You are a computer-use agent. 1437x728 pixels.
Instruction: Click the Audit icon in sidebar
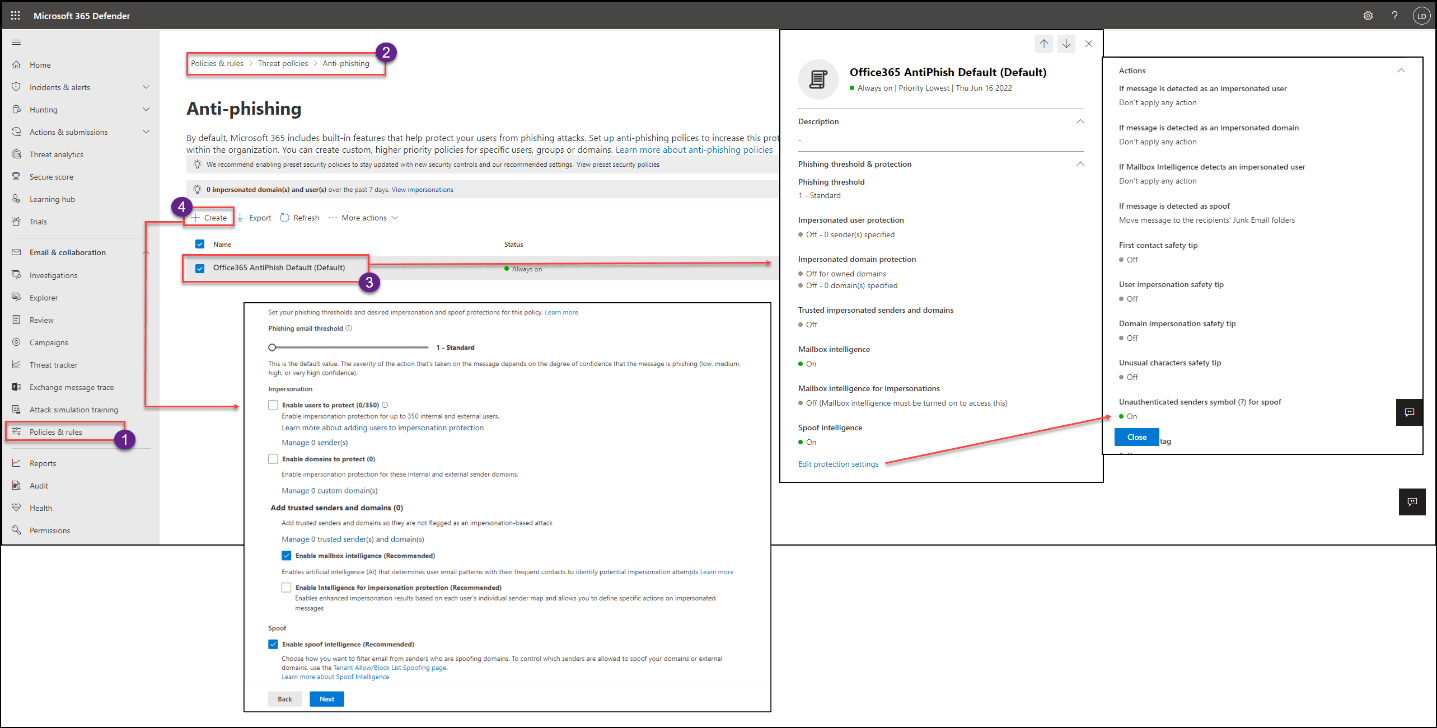coord(16,486)
